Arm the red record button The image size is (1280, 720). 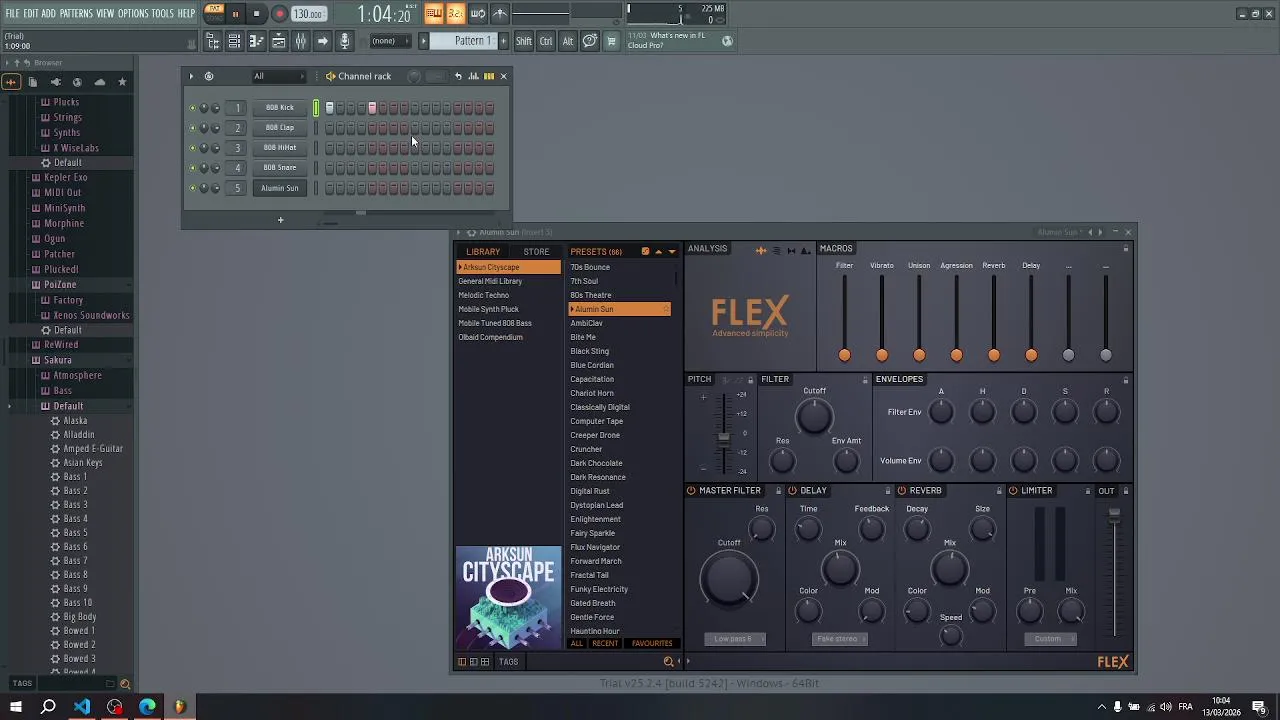279,14
